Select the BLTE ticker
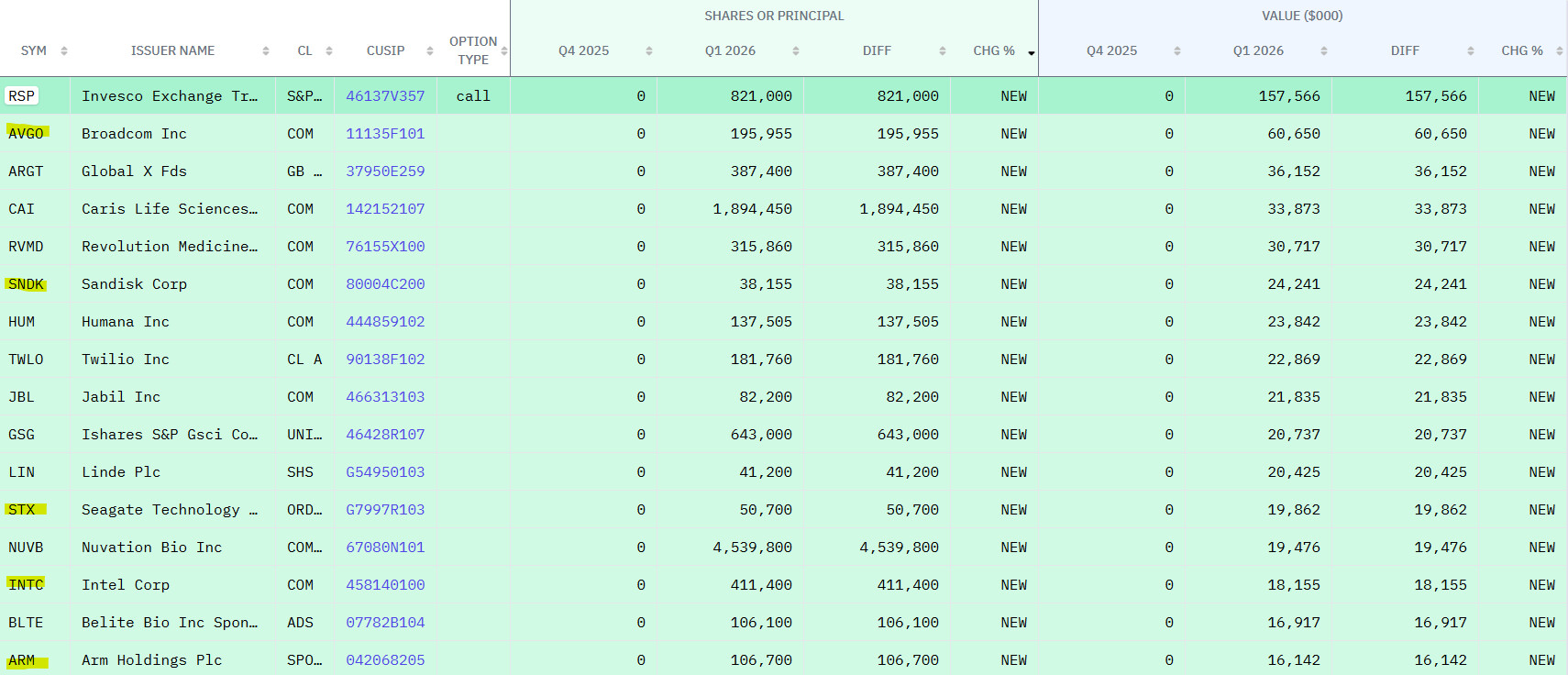 [x=26, y=623]
